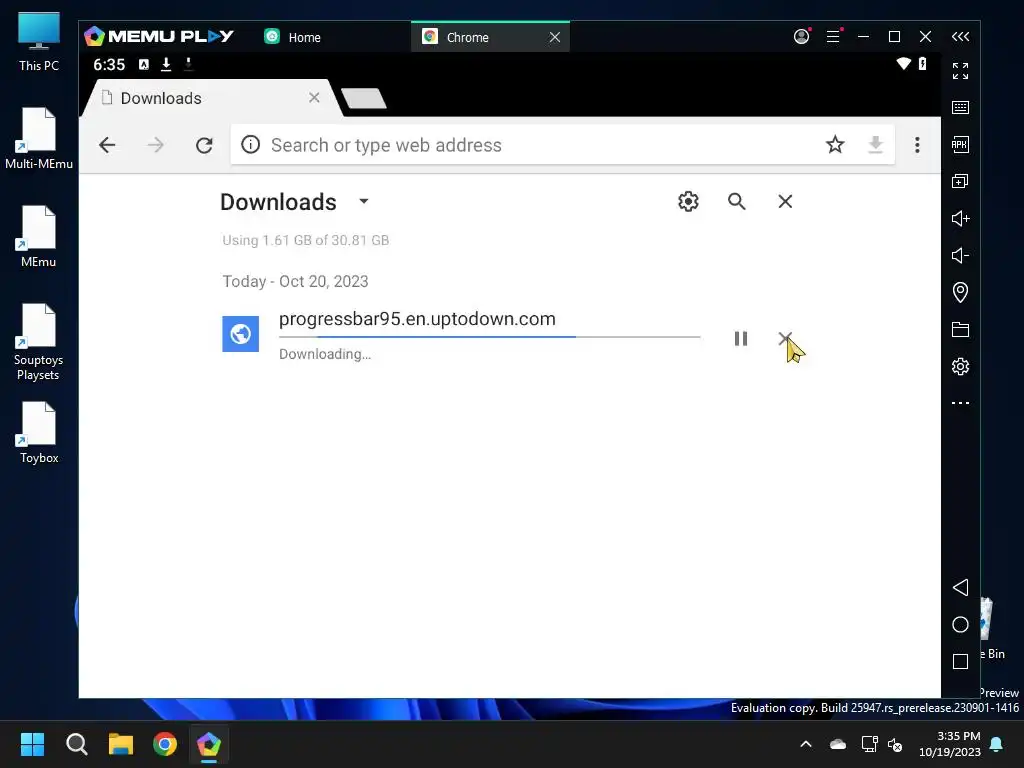Decrease emulator volume
Screen dimensions: 1024x768
(x=960, y=255)
